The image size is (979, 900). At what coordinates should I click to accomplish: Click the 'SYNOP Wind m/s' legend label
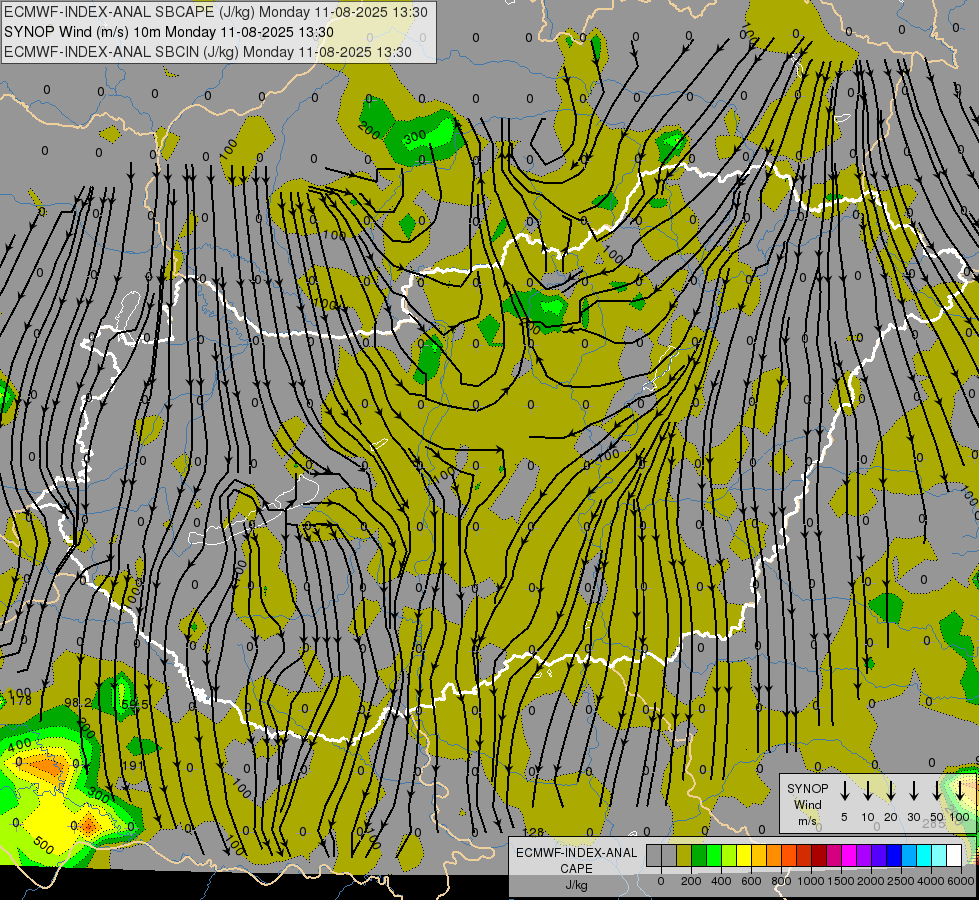(807, 804)
